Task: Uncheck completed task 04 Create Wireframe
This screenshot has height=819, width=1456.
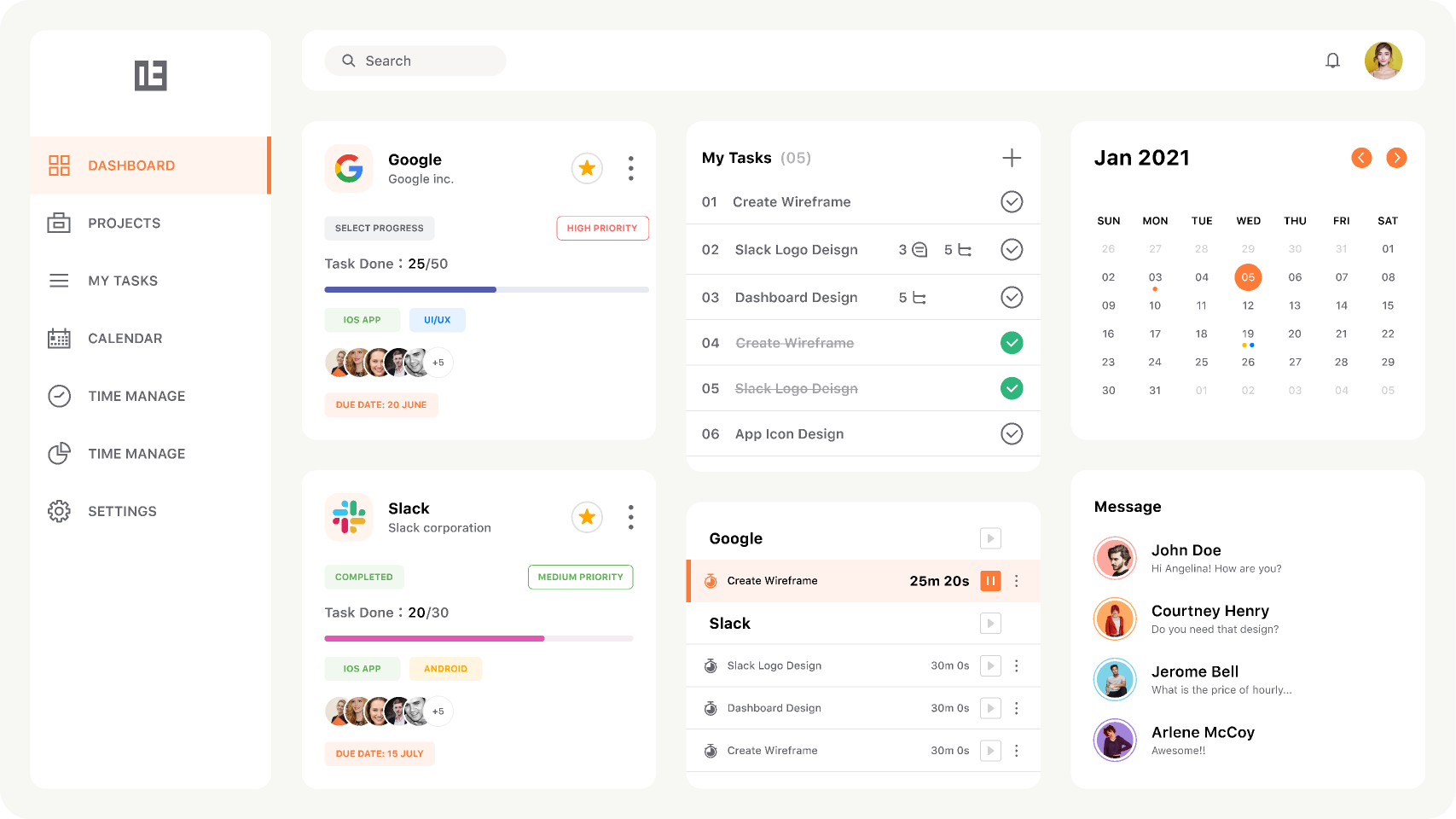Action: (x=1012, y=343)
